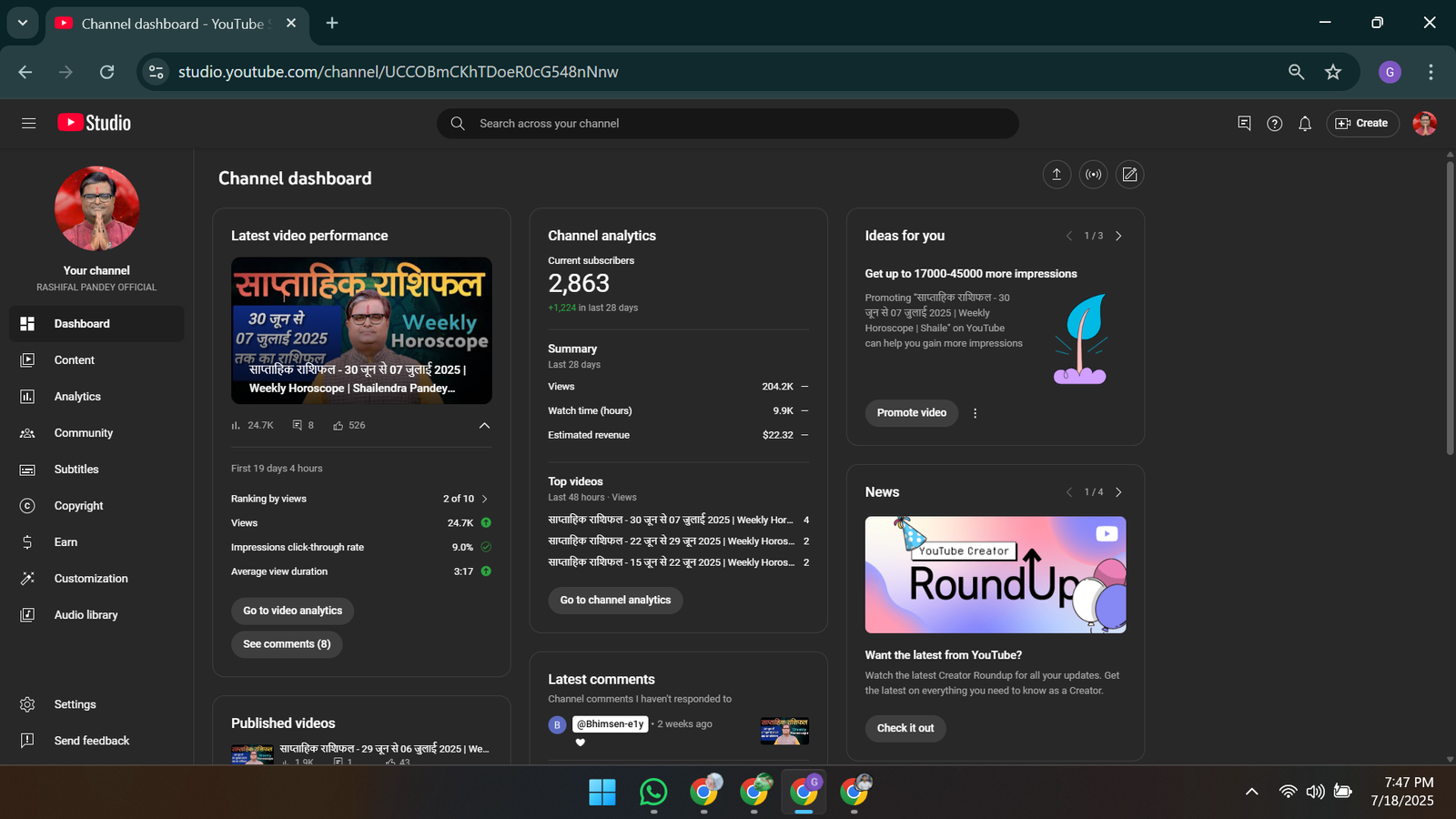Open Earn in the sidebar

(x=96, y=542)
